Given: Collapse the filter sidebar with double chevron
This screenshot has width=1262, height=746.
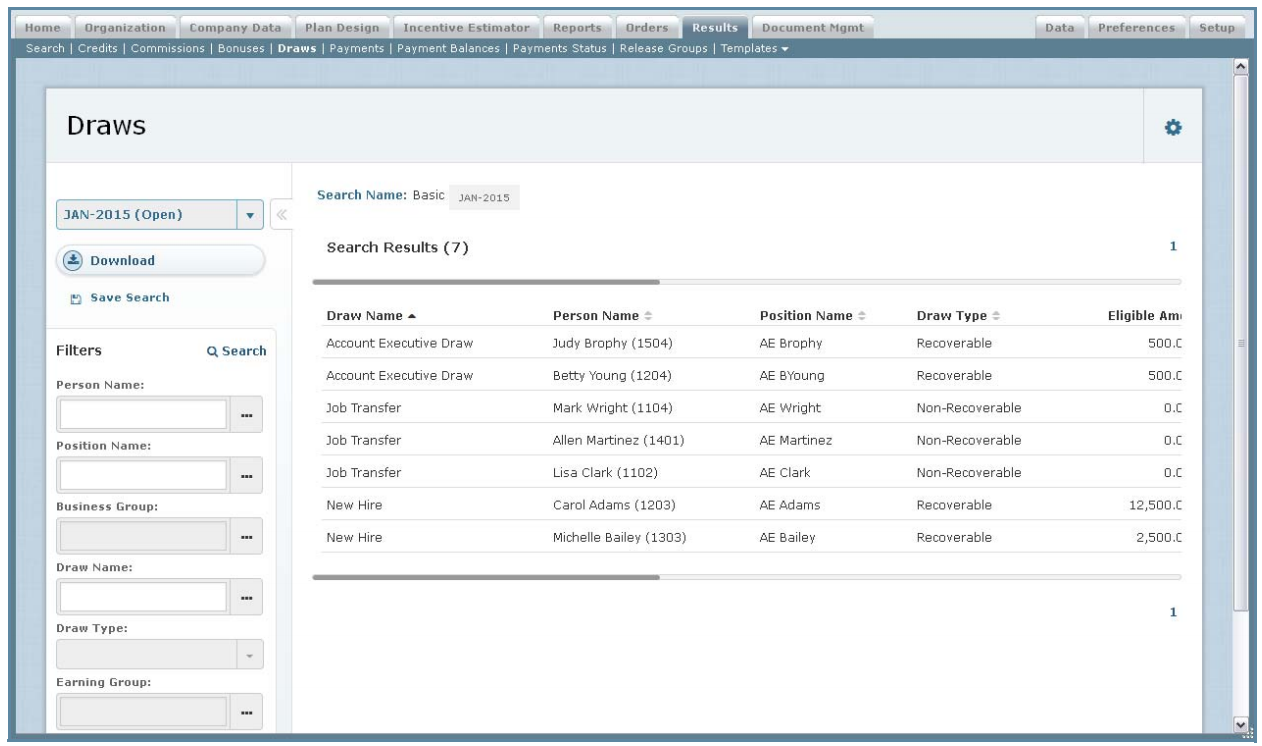Looking at the screenshot, I should point(281,214).
